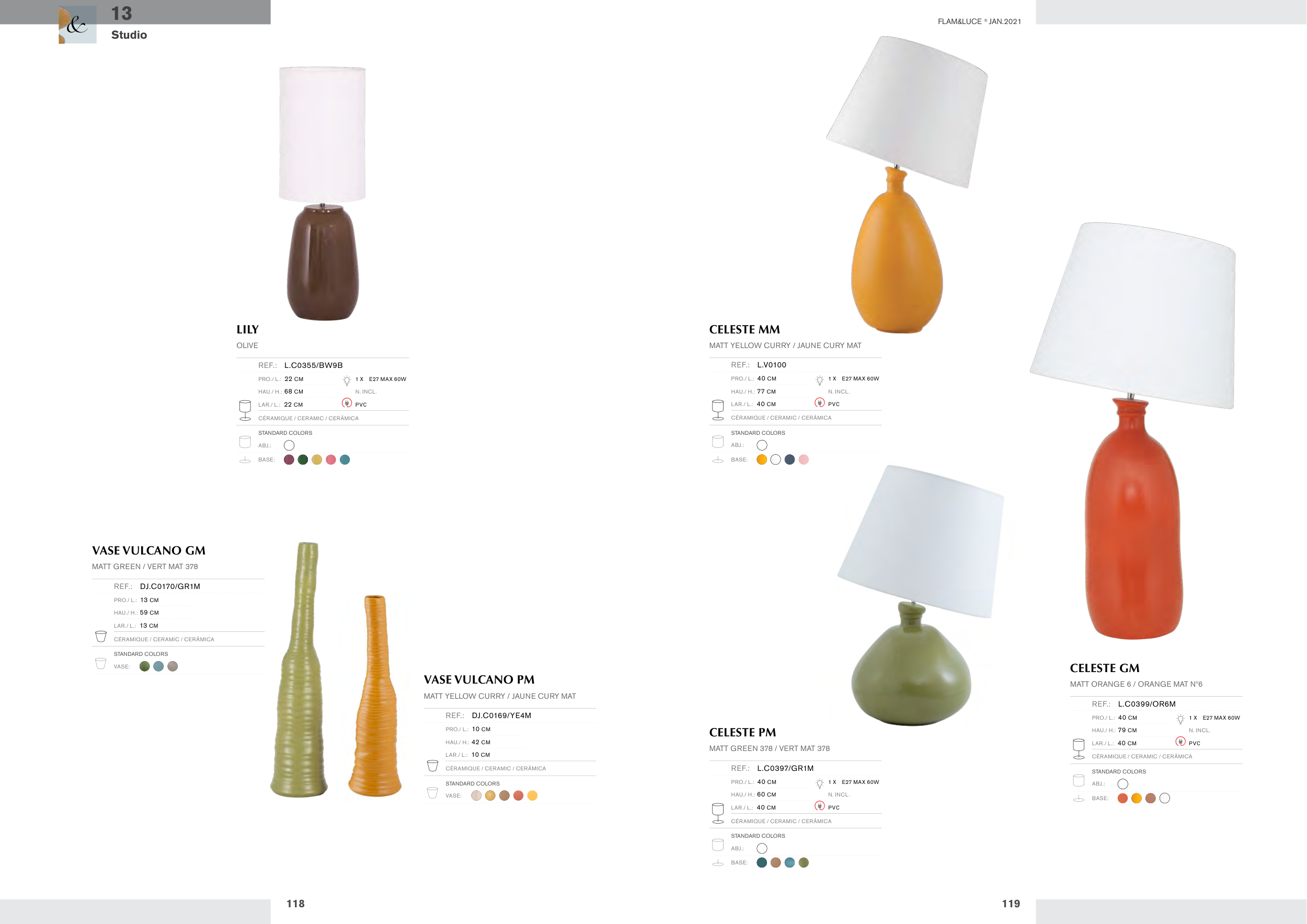Click the light bulb icon for CELESTE PM
The width and height of the screenshot is (1307, 924).
(820, 783)
